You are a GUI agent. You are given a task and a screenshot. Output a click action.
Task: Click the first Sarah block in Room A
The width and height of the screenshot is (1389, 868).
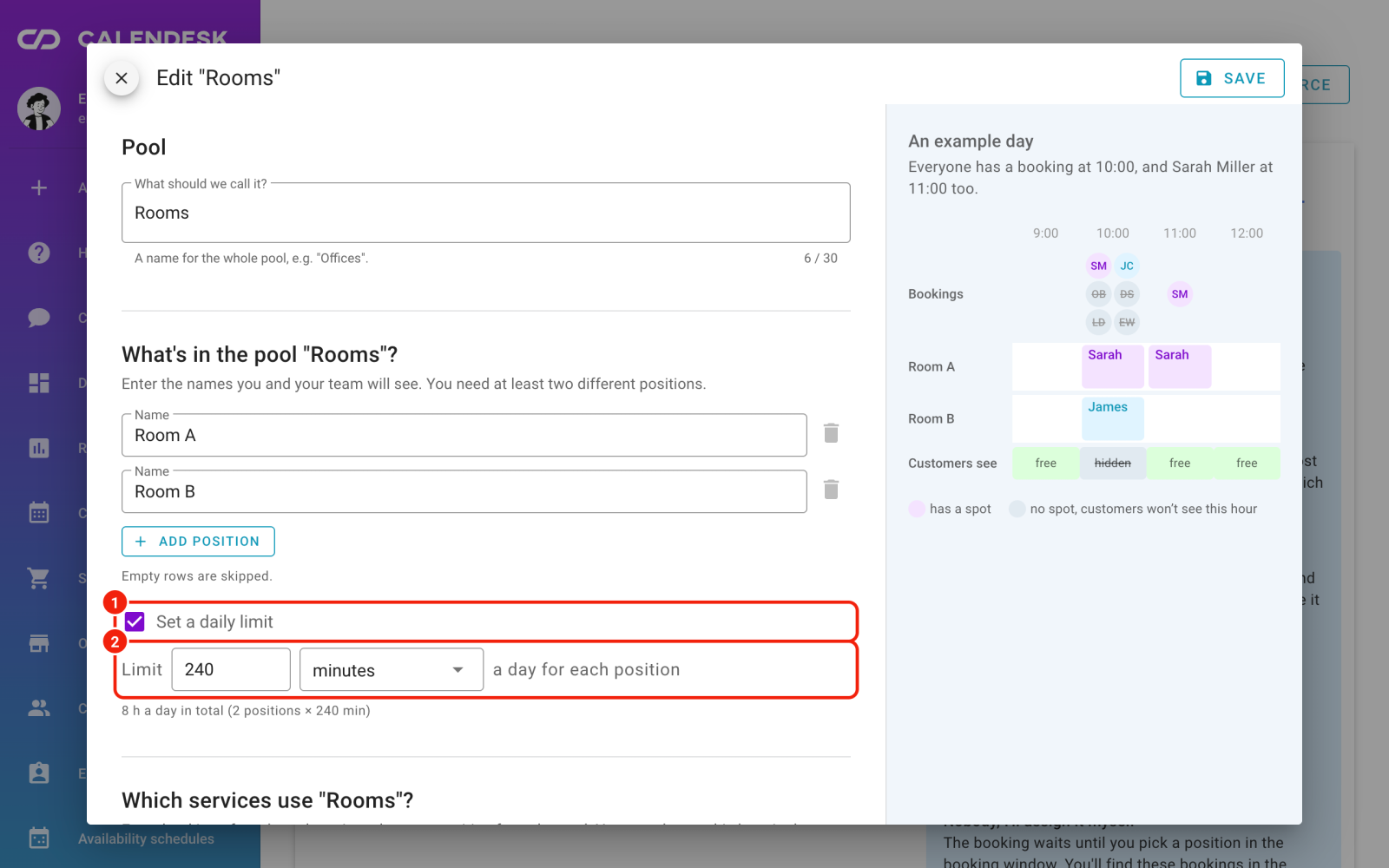(x=1112, y=366)
